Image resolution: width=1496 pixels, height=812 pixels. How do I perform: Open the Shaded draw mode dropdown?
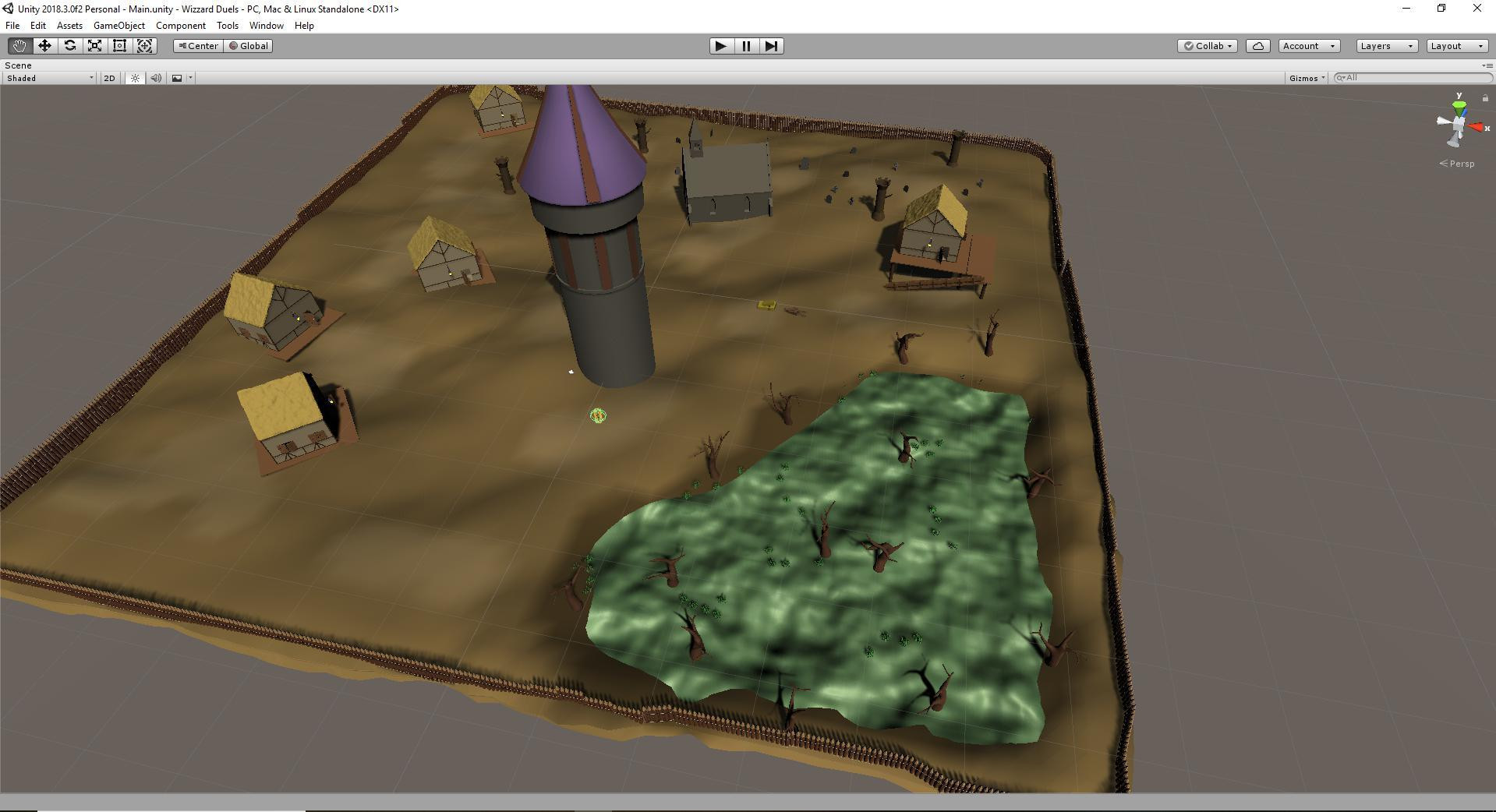(50, 78)
